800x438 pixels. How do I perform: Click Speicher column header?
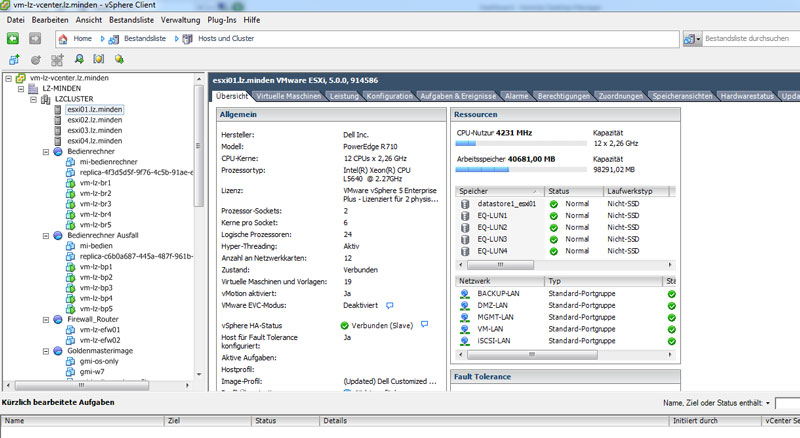point(499,191)
